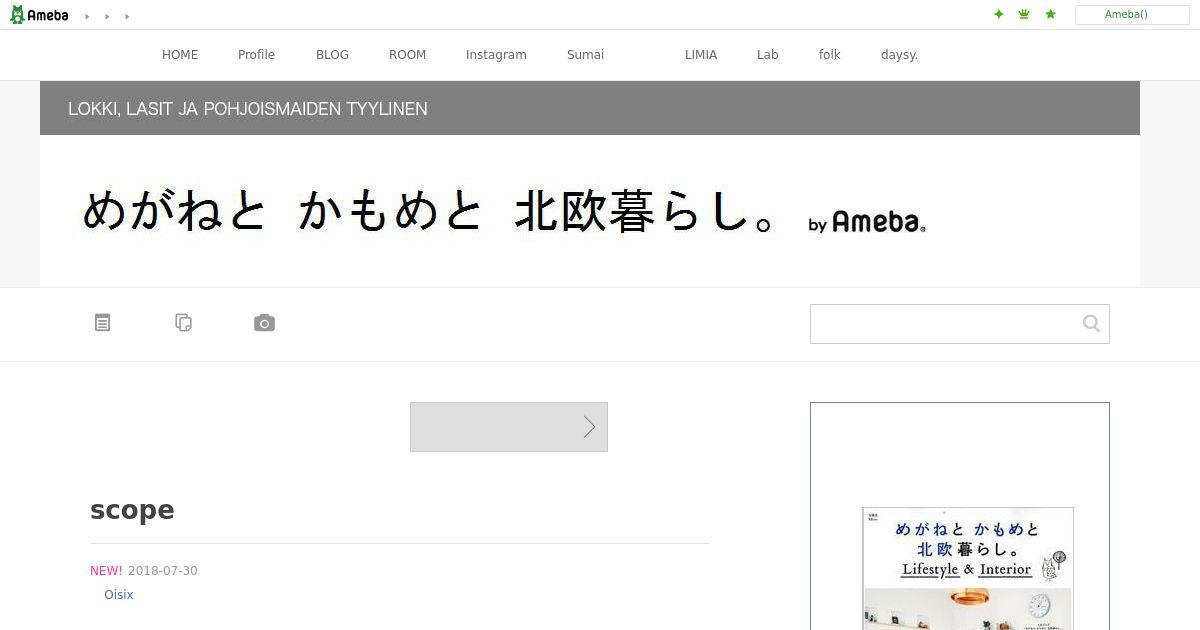
Task: Click the Ameba logo
Action: pyautogui.click(x=39, y=15)
